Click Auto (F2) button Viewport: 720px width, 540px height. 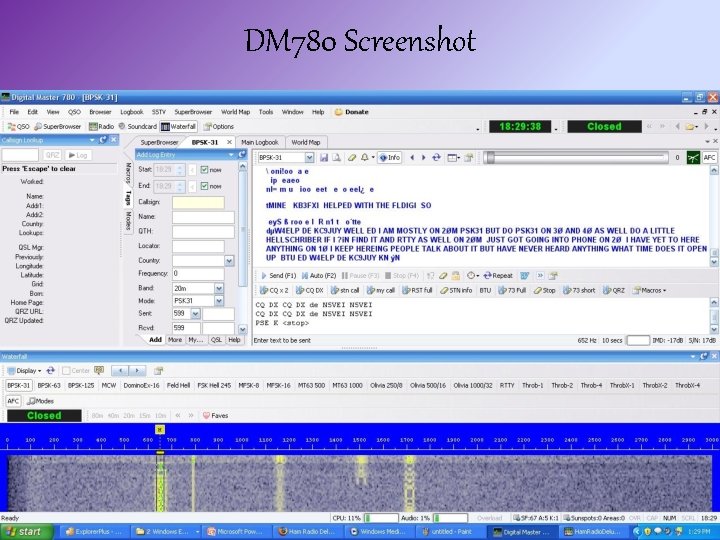click(x=319, y=276)
